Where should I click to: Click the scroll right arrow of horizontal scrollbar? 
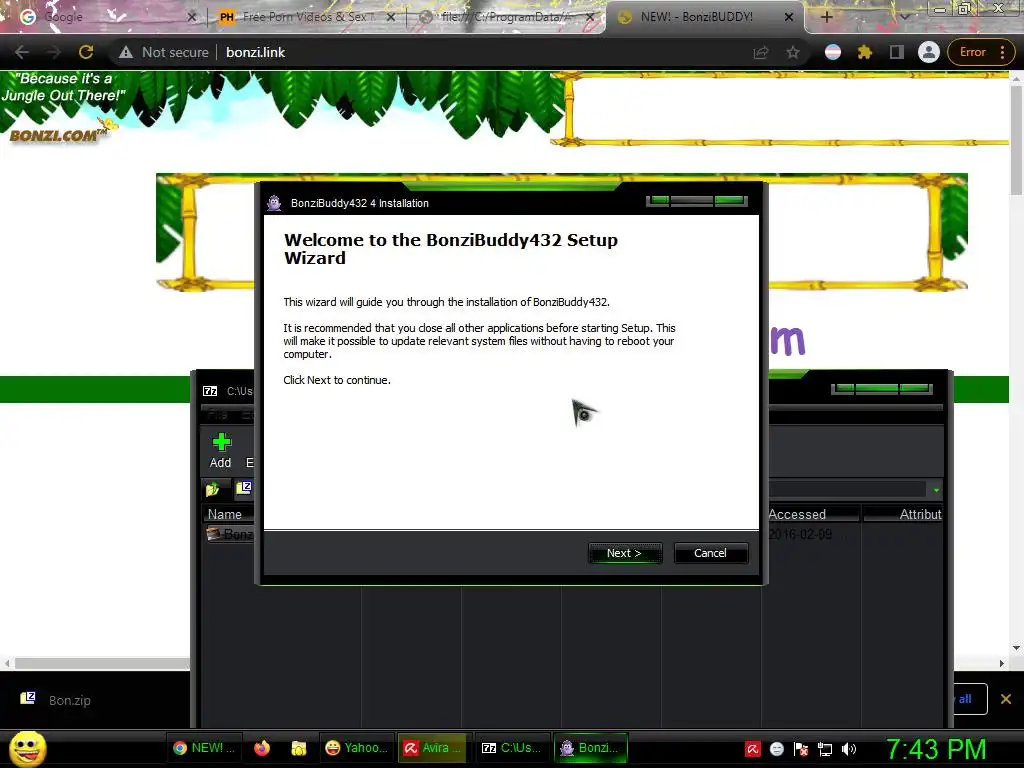click(x=1002, y=664)
